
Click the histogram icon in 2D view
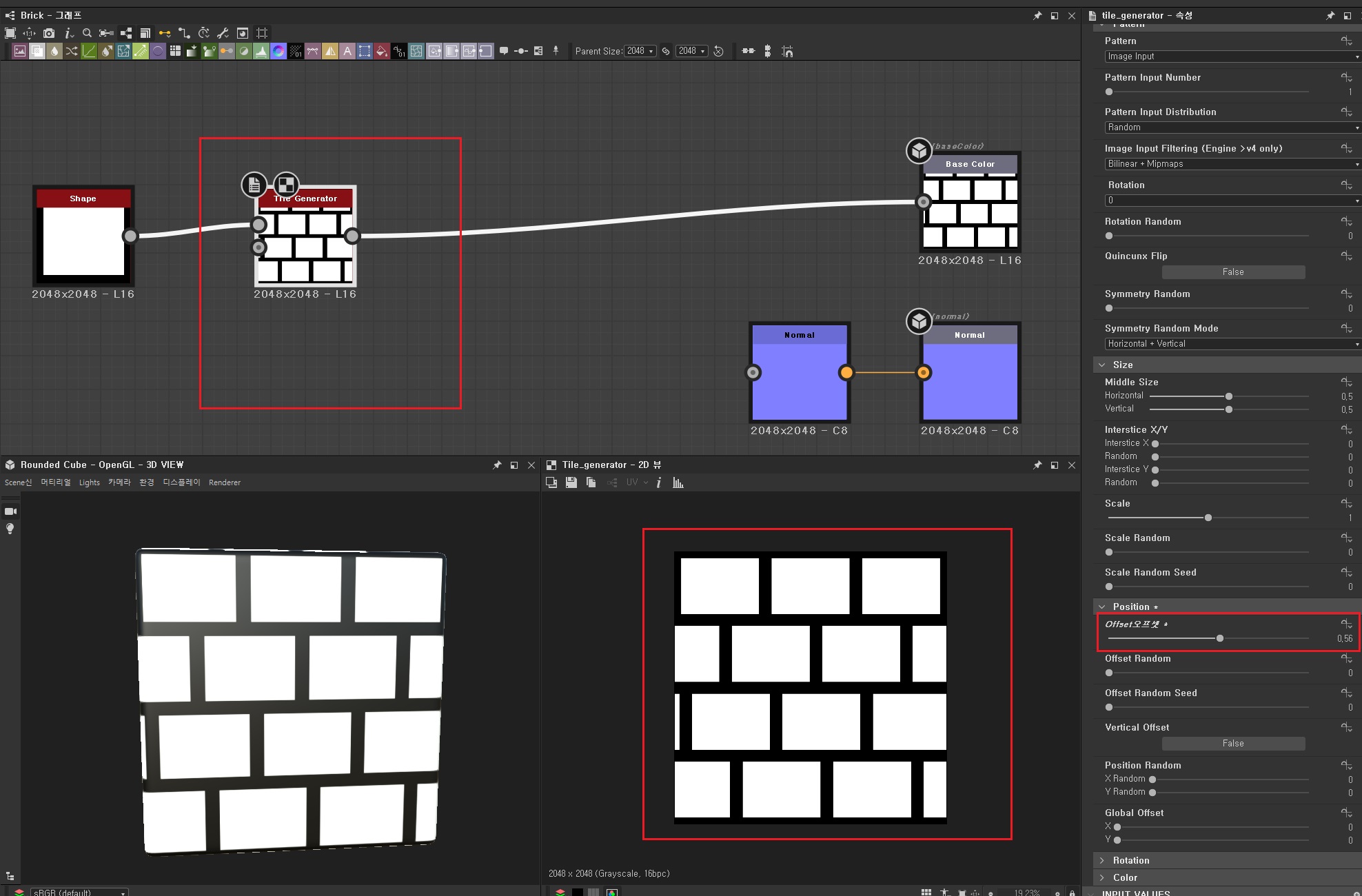[x=678, y=483]
